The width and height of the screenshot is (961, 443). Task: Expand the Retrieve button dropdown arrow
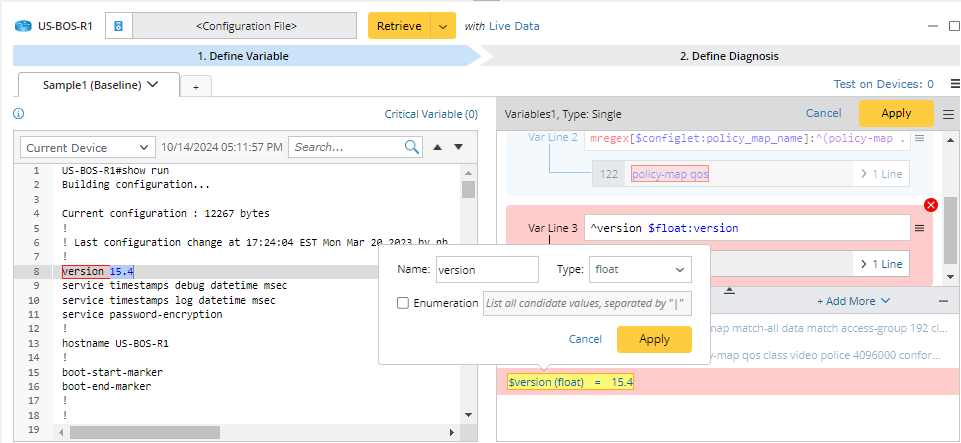coord(443,26)
